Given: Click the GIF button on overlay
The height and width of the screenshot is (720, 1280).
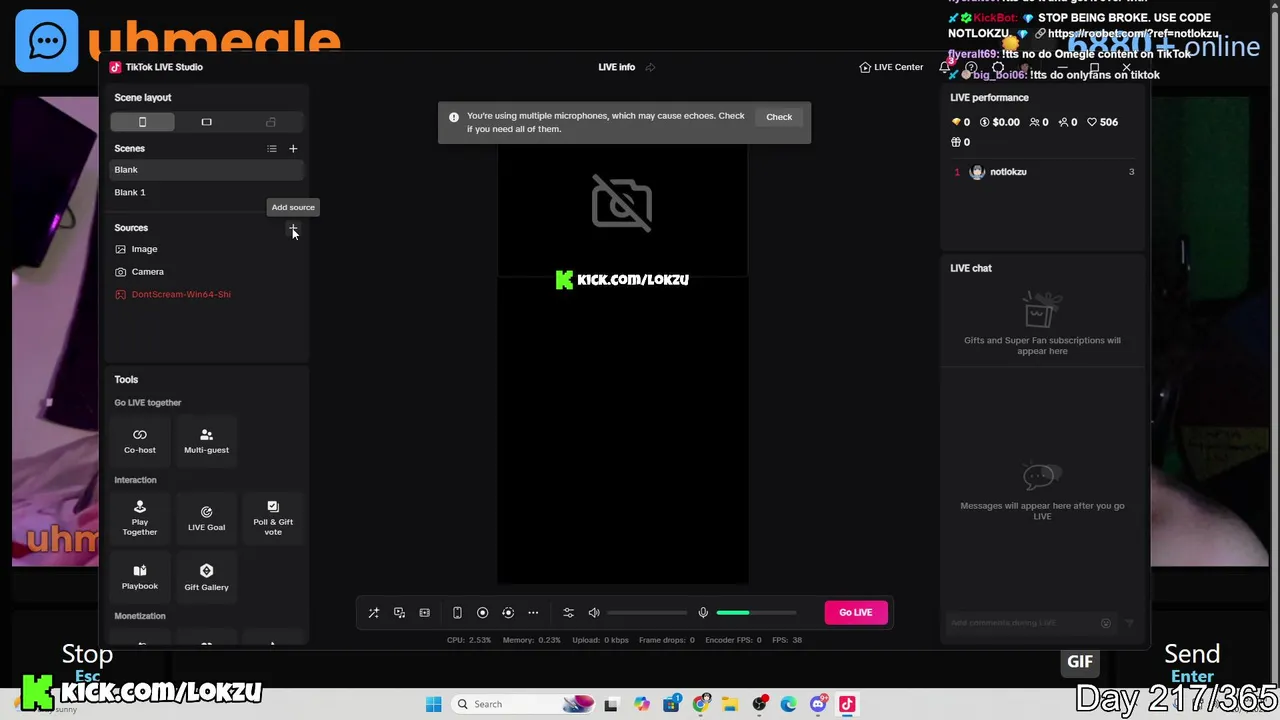Looking at the screenshot, I should click(1080, 662).
